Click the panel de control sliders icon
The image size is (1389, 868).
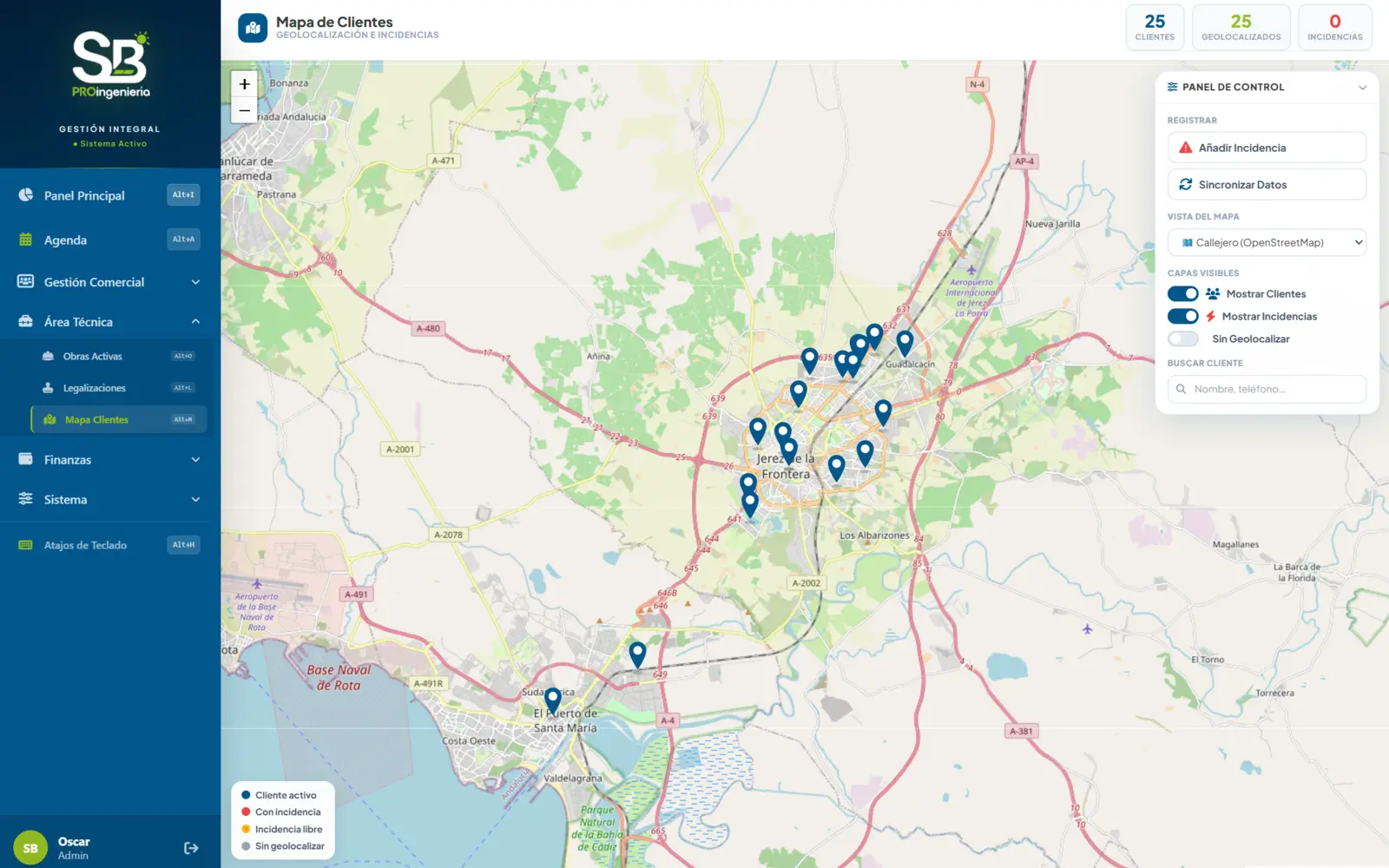click(x=1173, y=87)
